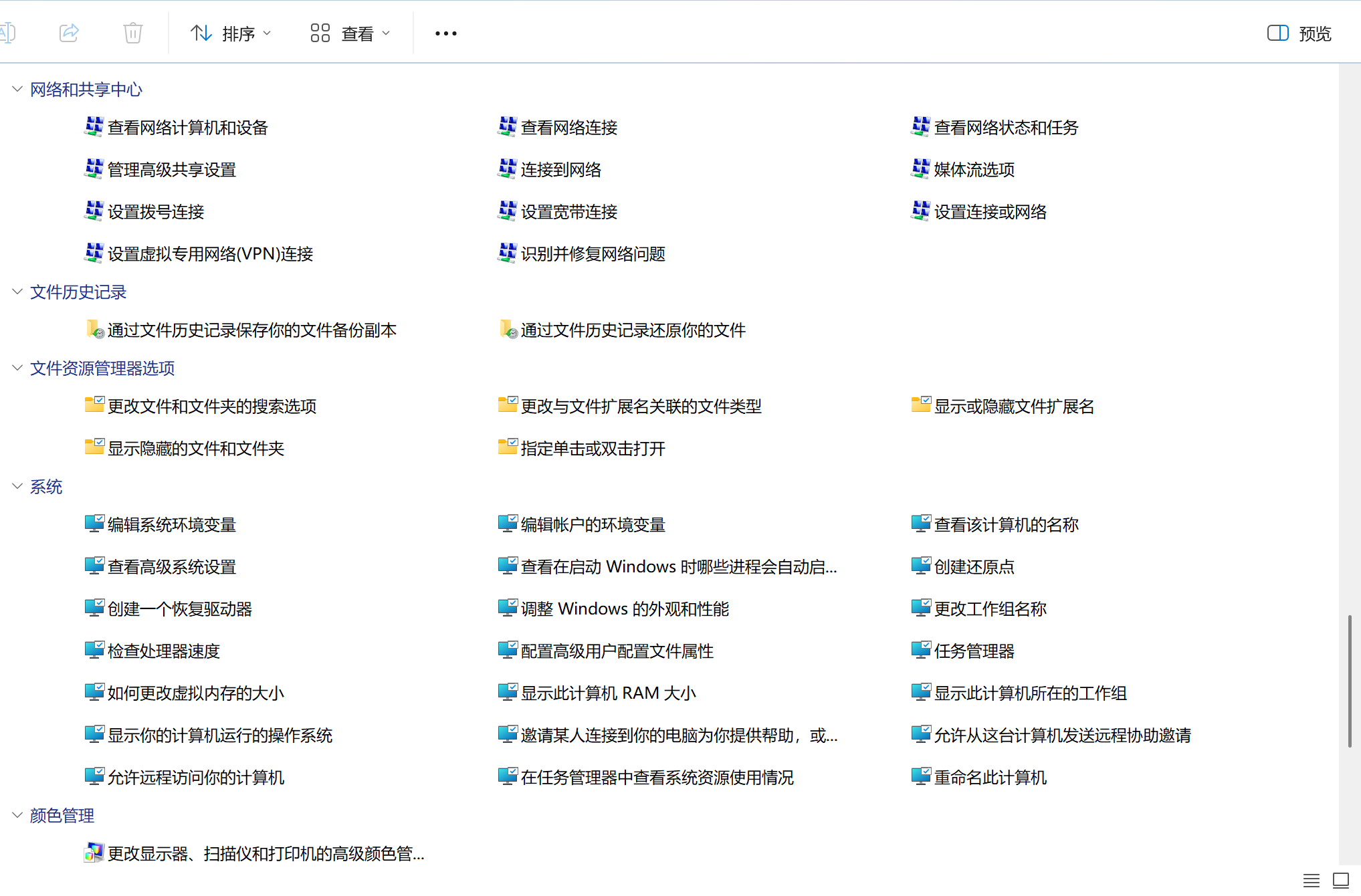Open 显示或隐藏文件扩展名 item
Screen dimensions: 1361x896
(x=1013, y=406)
